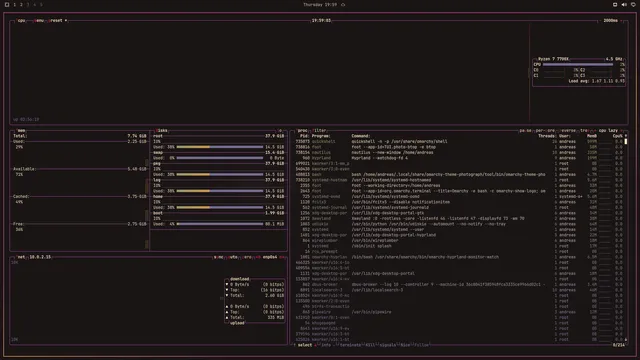Click the Thursday 19:59 clock in top bar

tap(320, 4)
